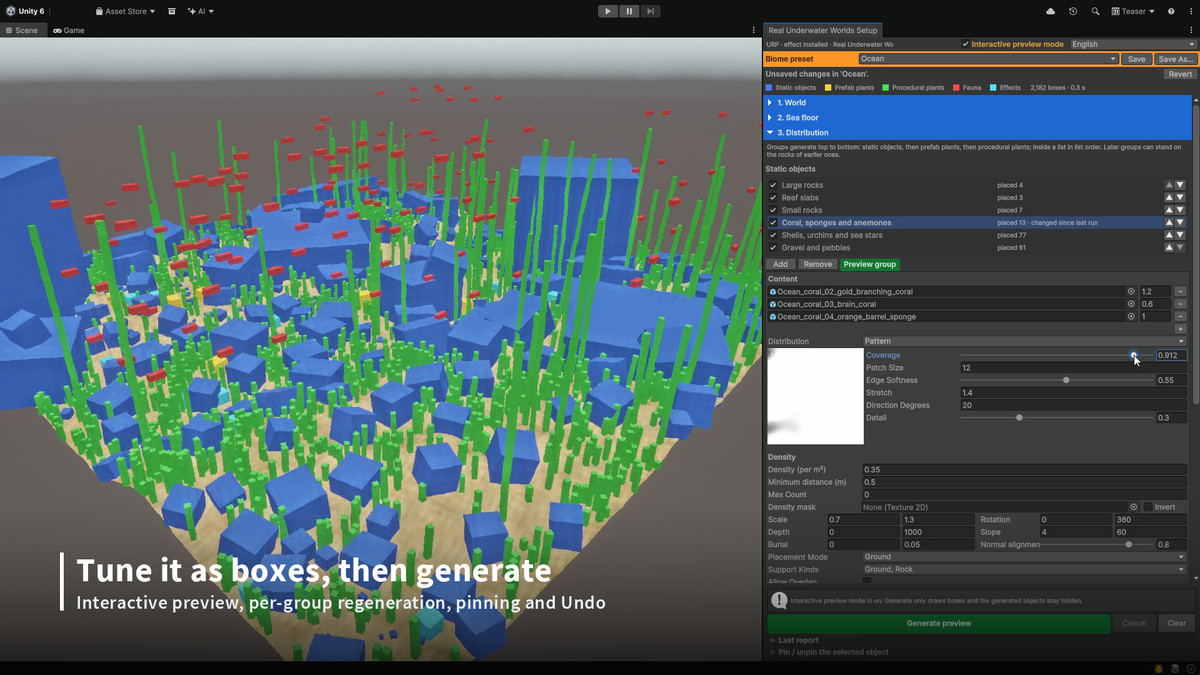Click the Unity 6 logo icon
The image size is (1200, 675).
pos(11,11)
